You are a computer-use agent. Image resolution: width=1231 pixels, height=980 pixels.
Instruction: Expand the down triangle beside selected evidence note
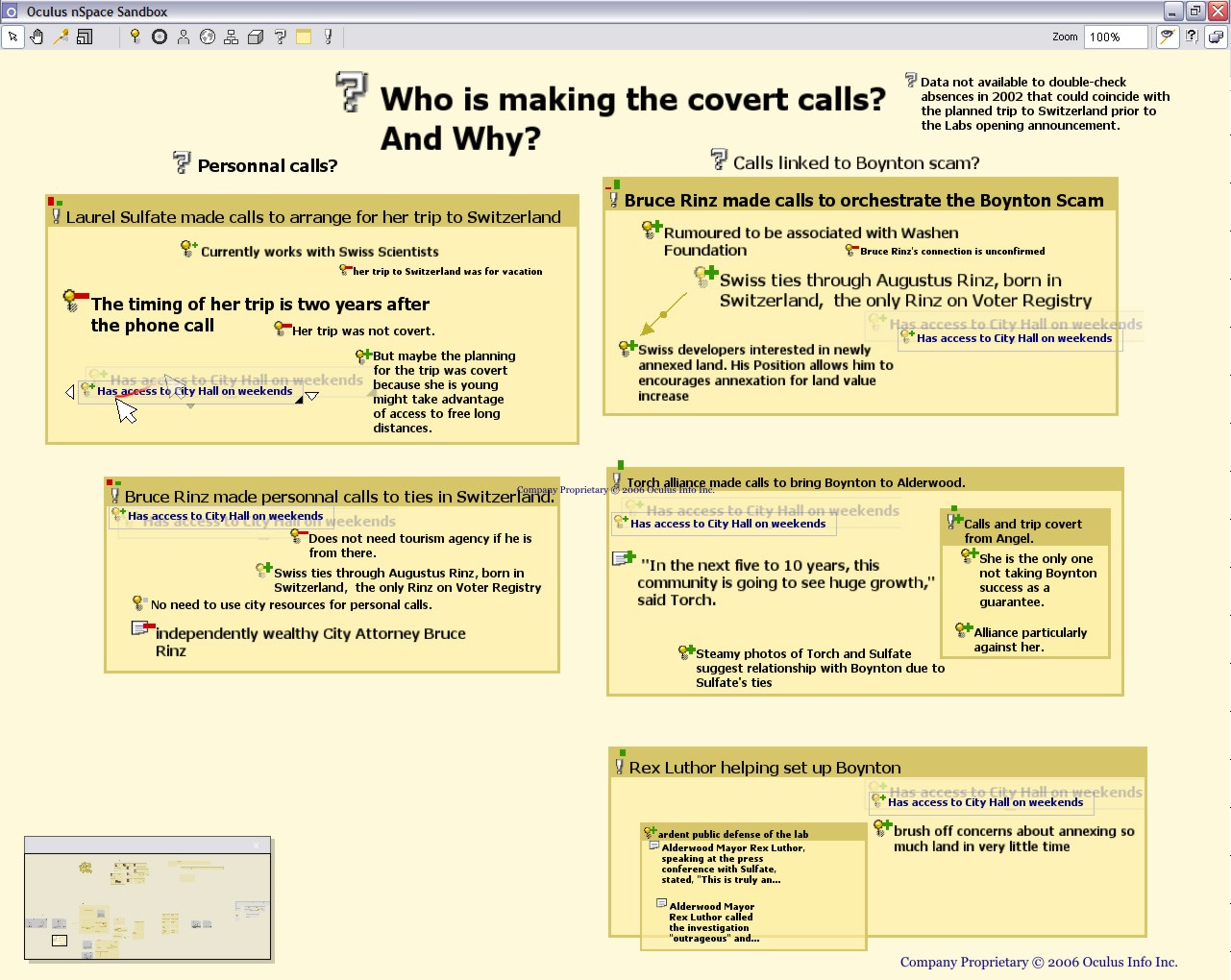[x=312, y=396]
